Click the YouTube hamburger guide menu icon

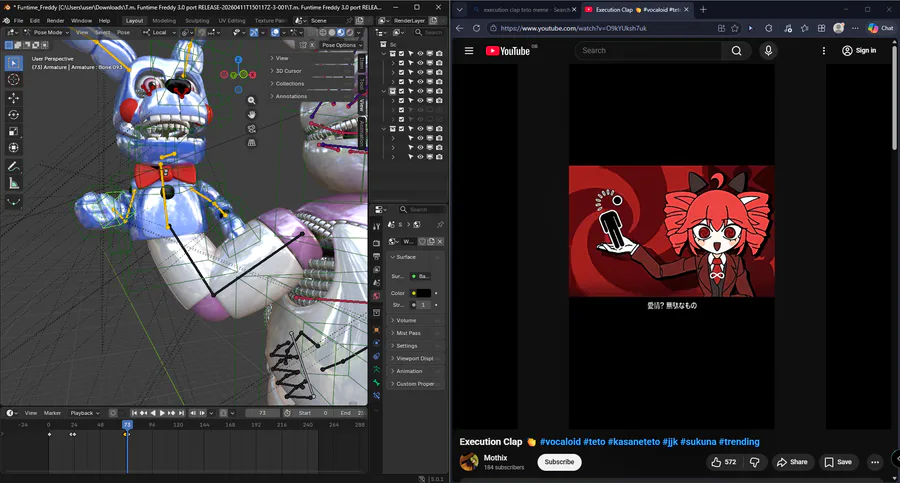[x=469, y=51]
